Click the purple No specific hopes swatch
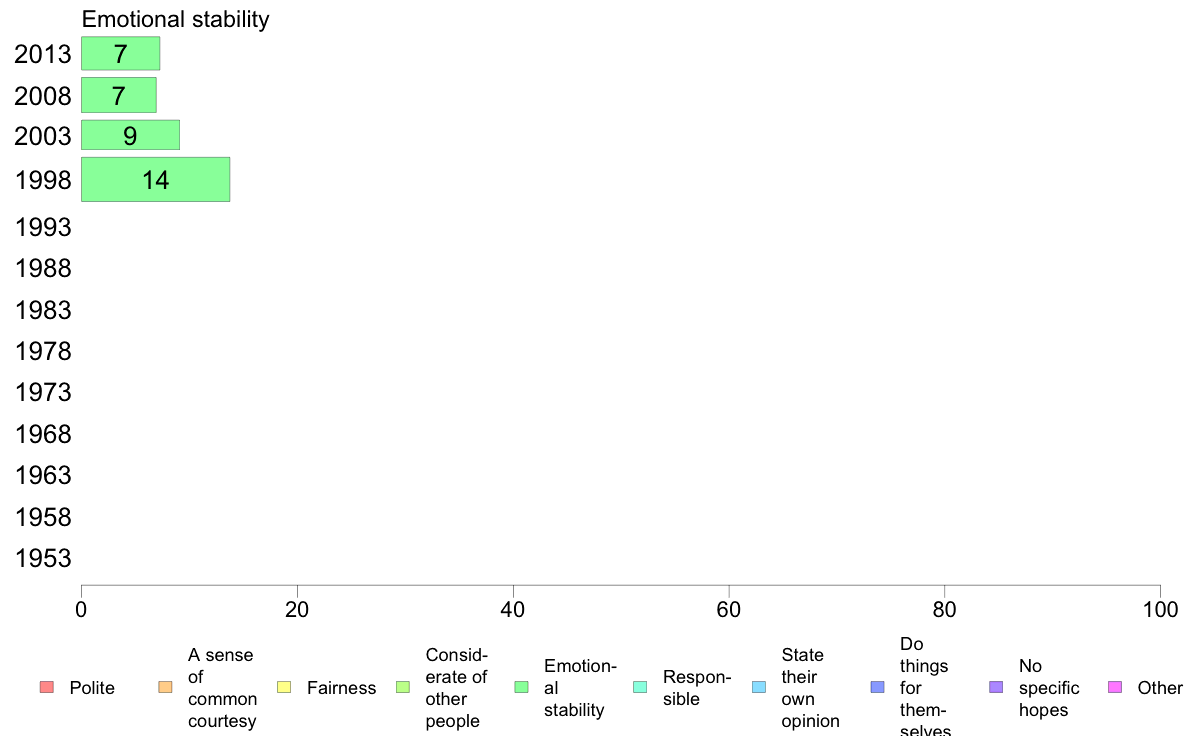The width and height of the screenshot is (1188, 736). [x=996, y=687]
